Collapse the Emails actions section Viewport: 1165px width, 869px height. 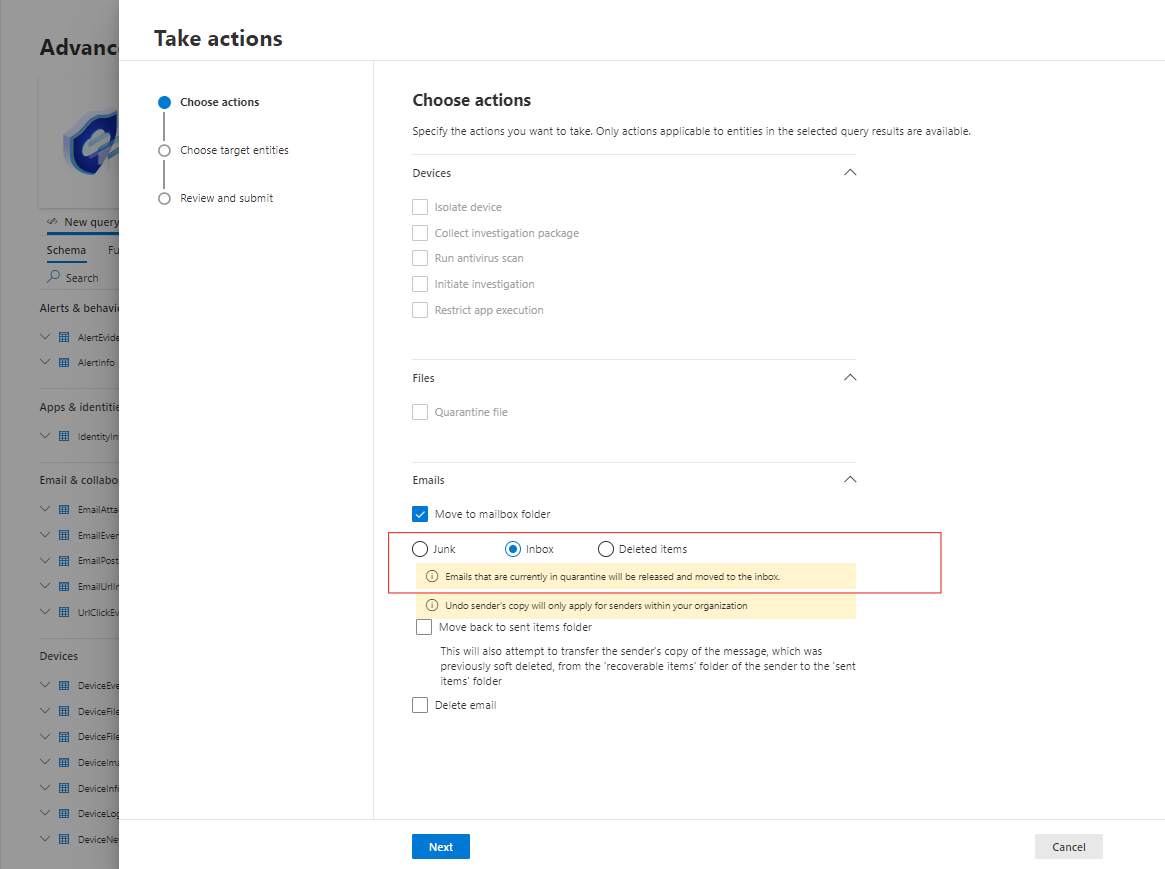point(850,479)
